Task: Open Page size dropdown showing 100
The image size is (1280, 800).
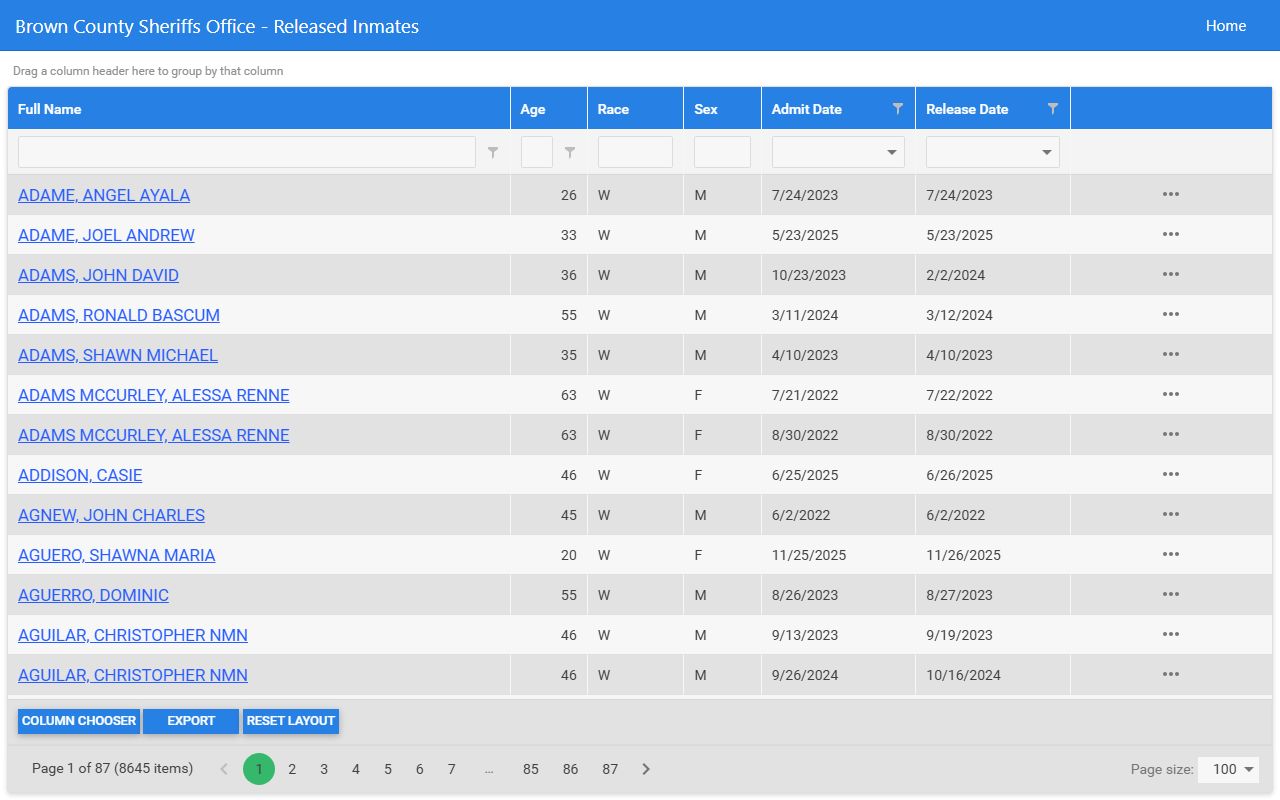Action: click(x=1228, y=769)
